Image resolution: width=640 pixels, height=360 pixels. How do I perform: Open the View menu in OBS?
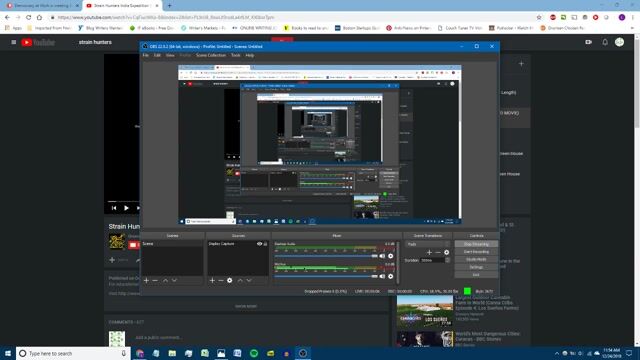[170, 55]
